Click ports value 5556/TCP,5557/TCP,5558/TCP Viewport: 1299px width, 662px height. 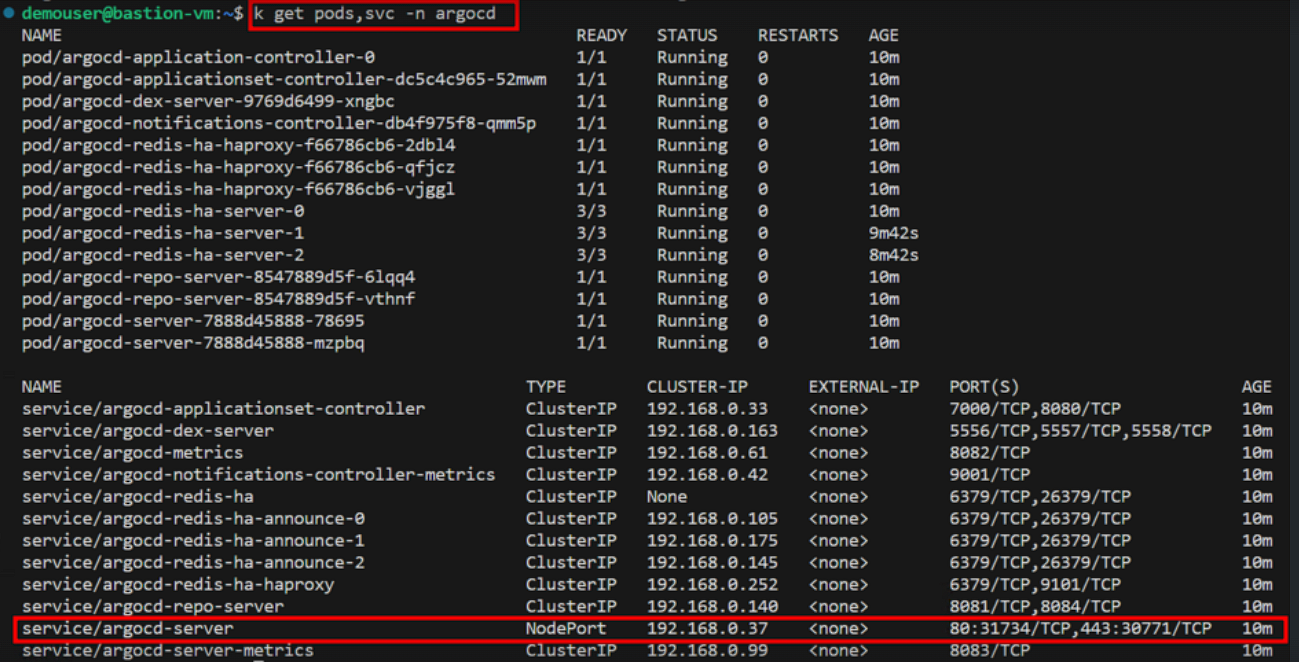click(1080, 430)
